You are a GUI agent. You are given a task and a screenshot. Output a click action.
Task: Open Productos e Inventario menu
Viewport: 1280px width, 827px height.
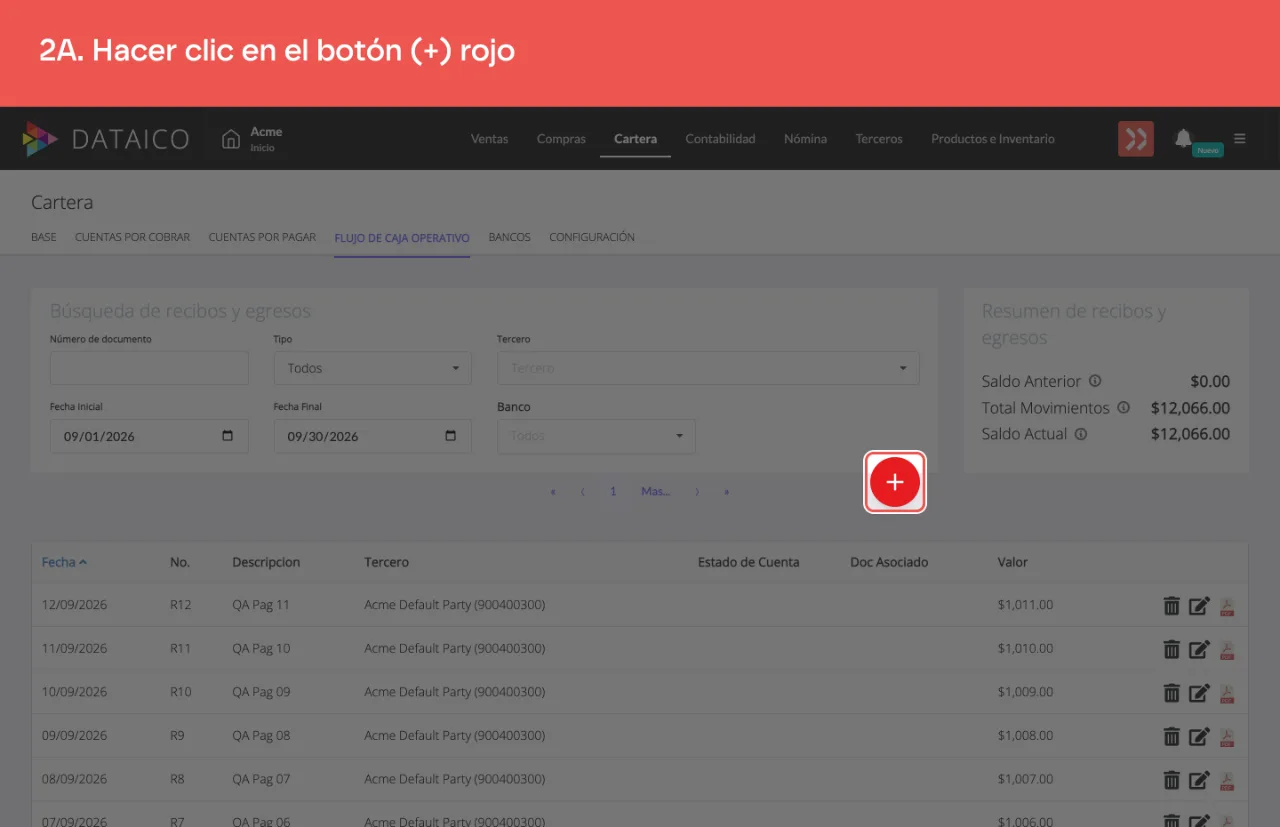[993, 139]
